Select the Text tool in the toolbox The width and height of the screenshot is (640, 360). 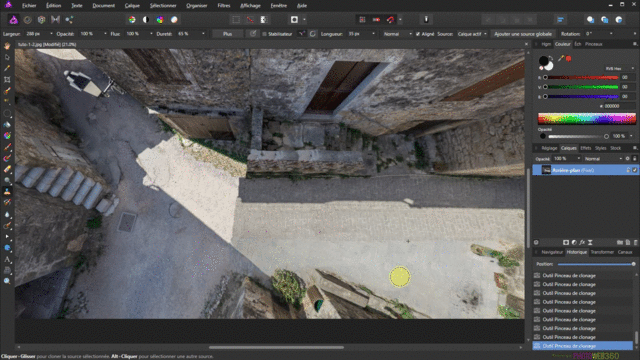click(7, 259)
